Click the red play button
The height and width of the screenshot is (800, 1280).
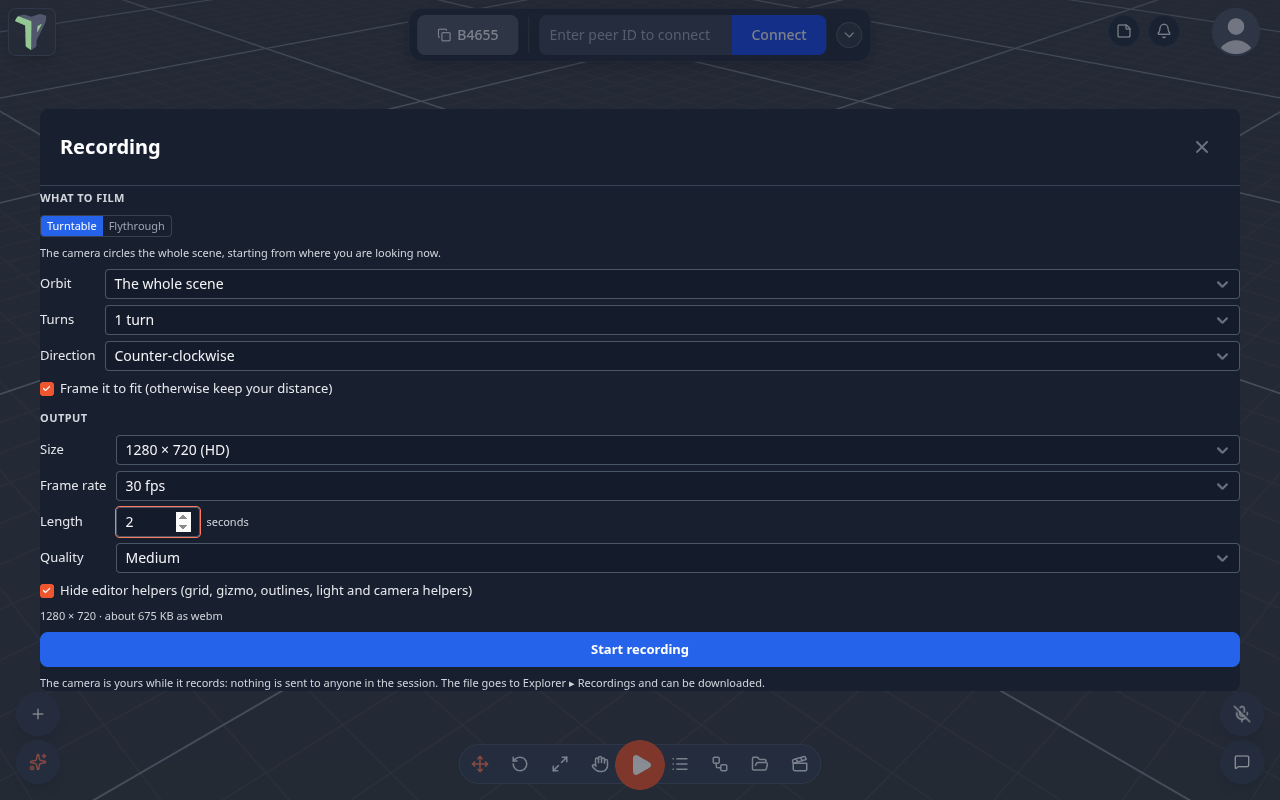pos(640,765)
